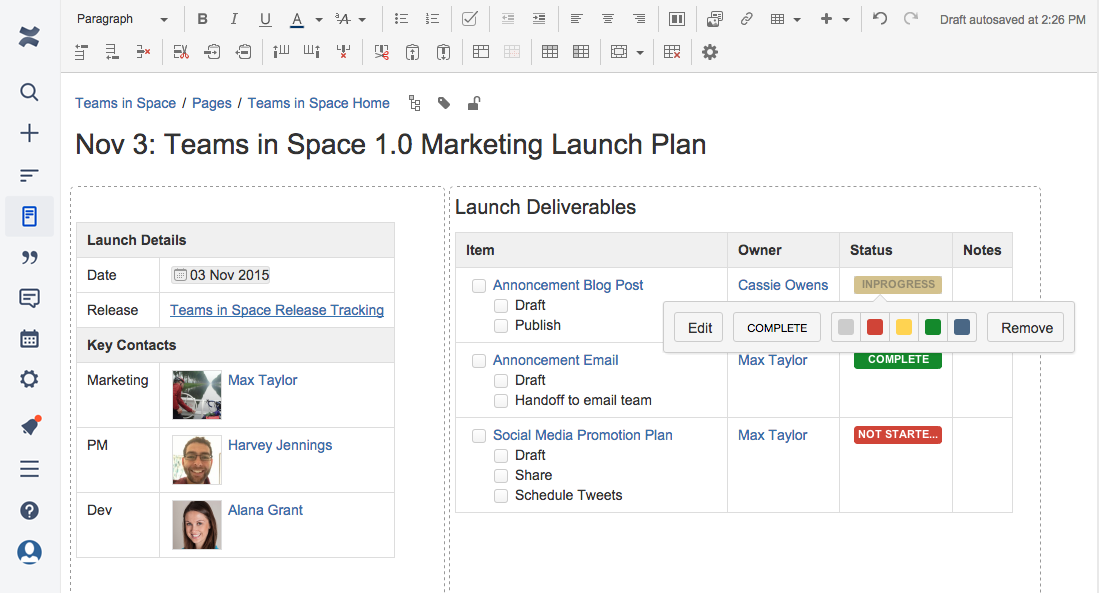Screen dimensions: 1099x593
Task: Click the Undo arrow icon
Action: [x=880, y=19]
